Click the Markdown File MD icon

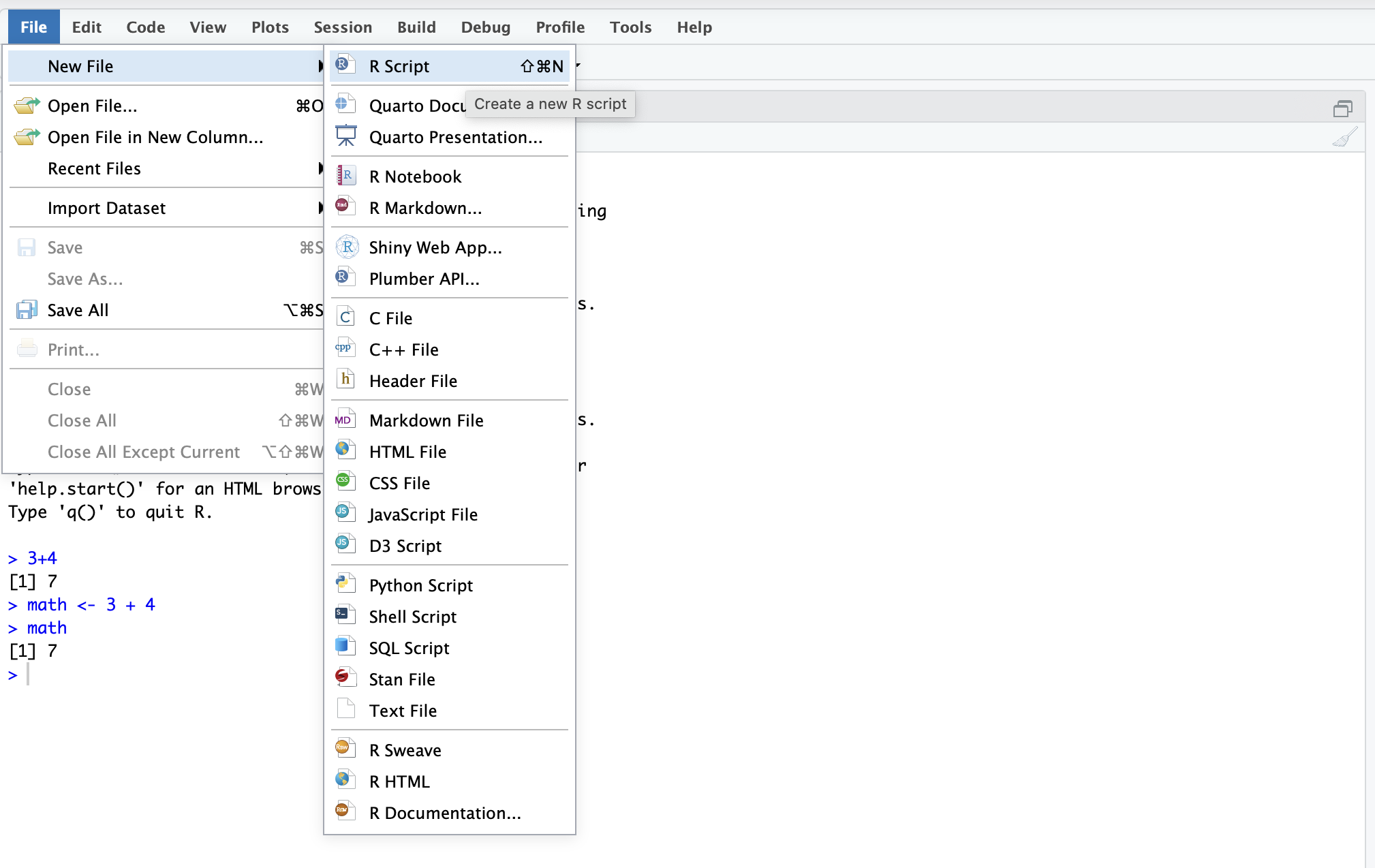(x=345, y=420)
